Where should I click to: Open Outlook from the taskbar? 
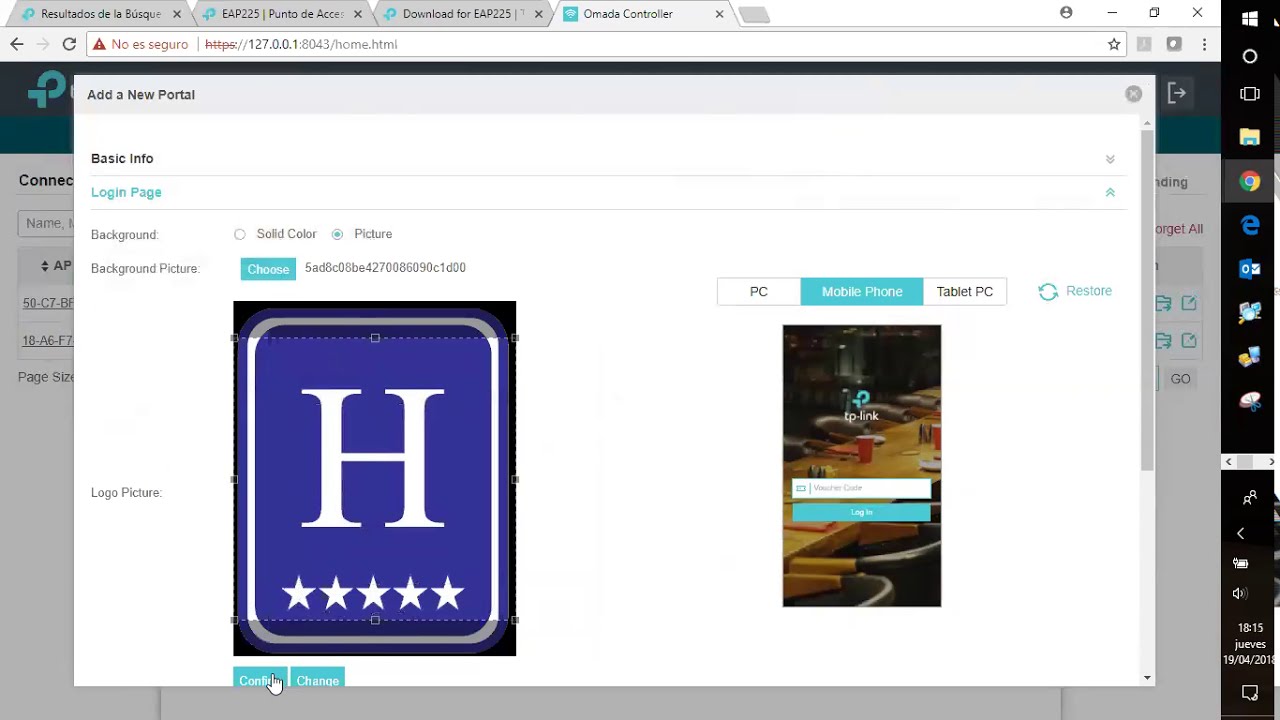coord(1250,269)
